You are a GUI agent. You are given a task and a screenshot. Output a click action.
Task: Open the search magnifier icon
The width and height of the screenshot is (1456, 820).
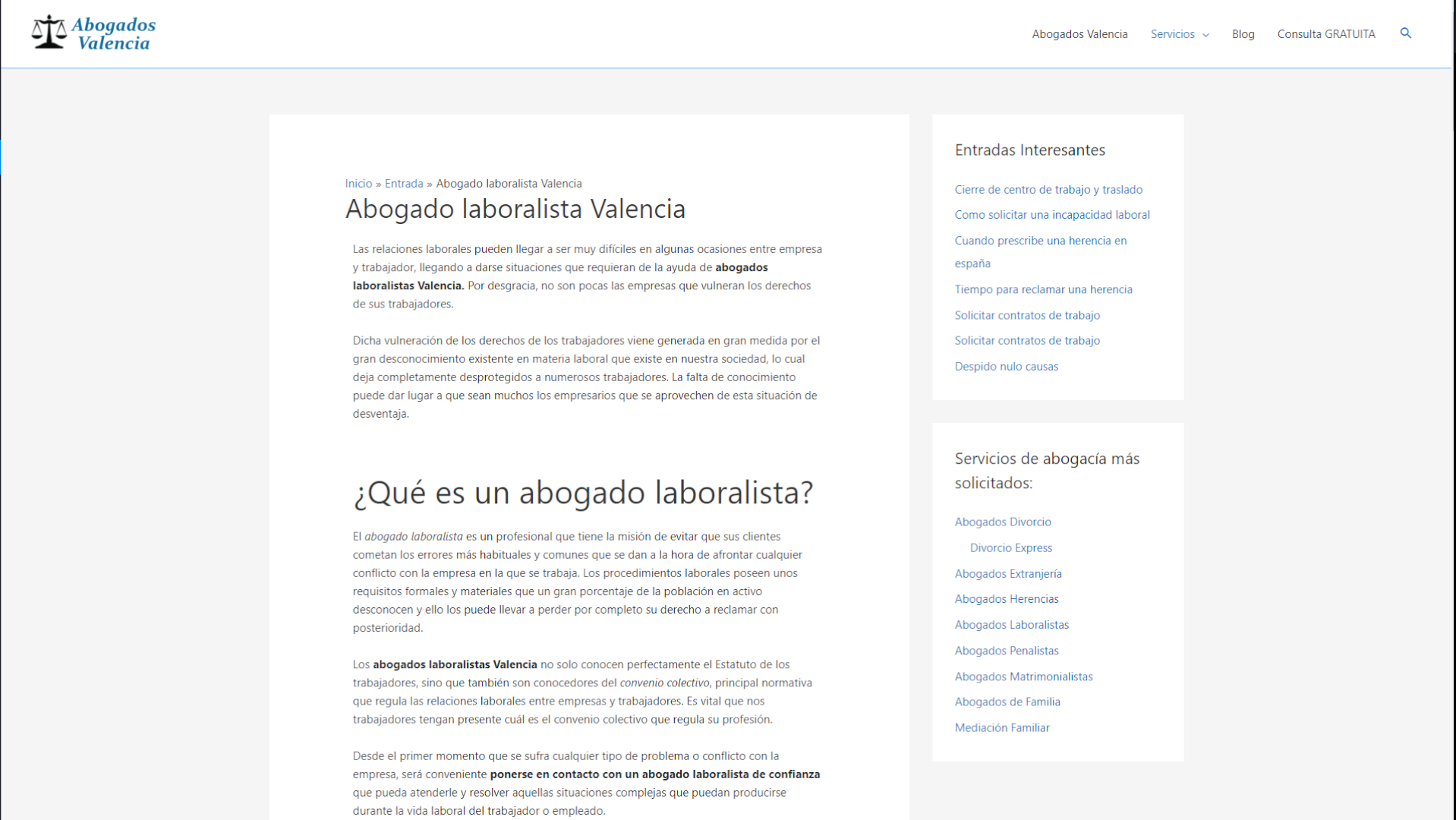[x=1405, y=33]
